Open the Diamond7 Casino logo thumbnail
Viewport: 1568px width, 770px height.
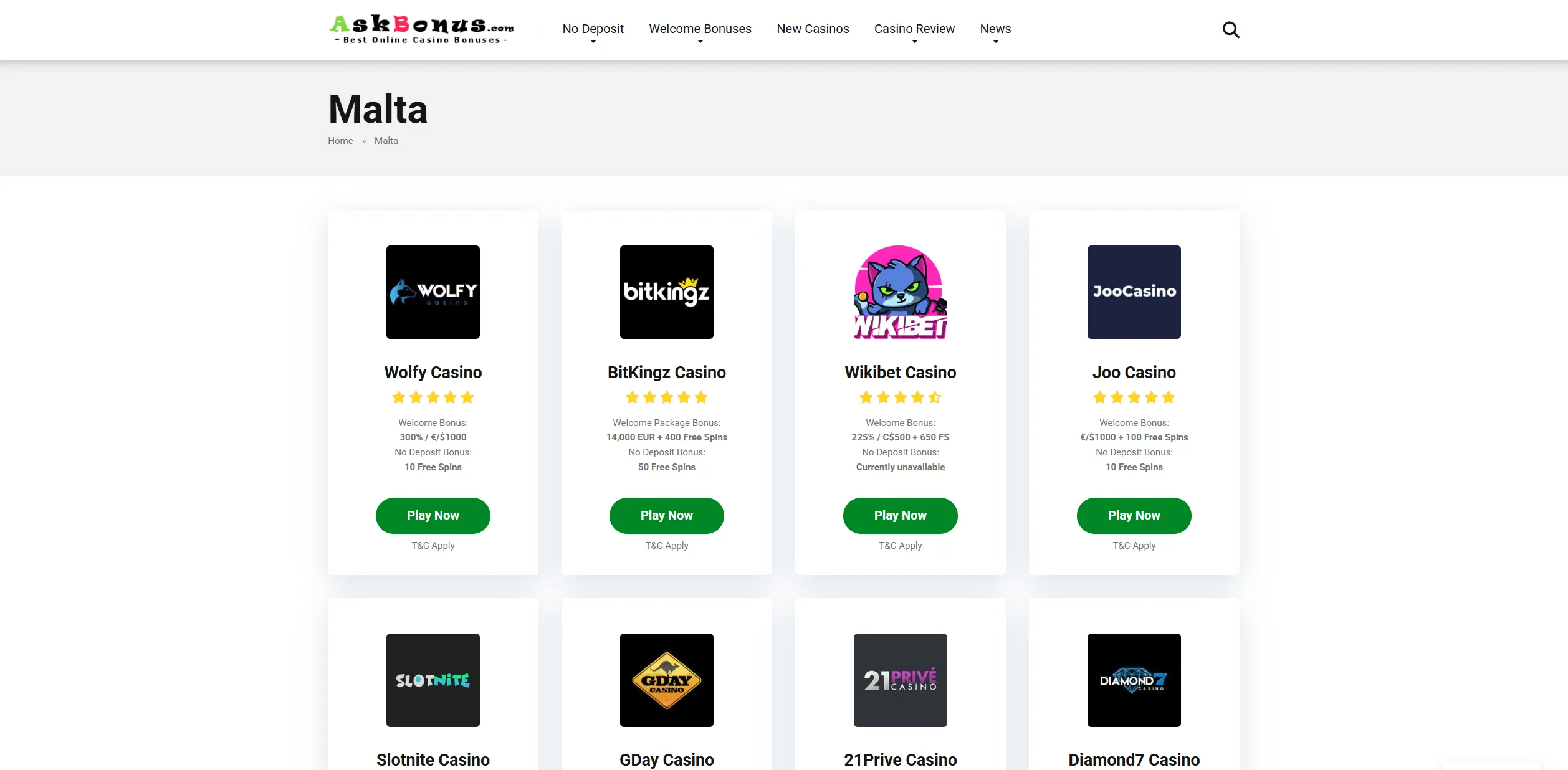(1134, 680)
